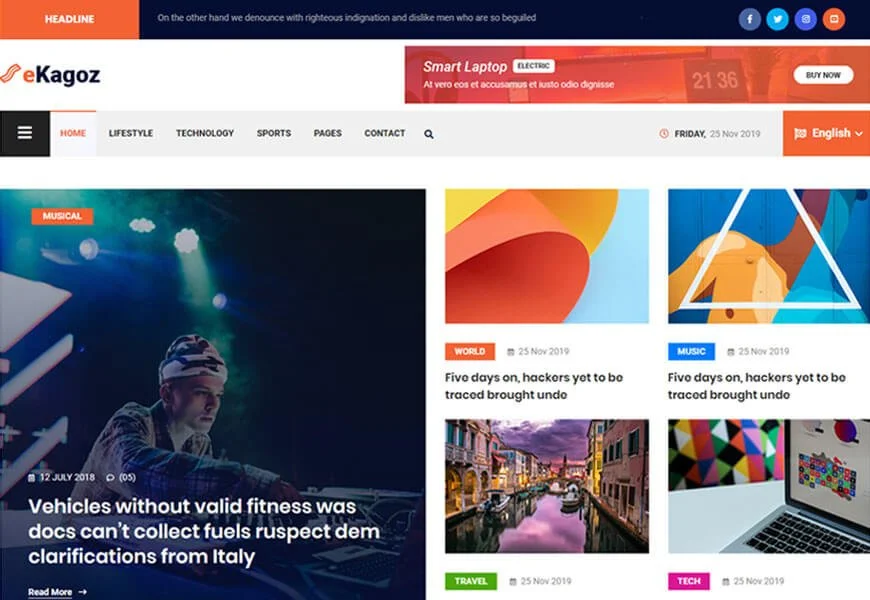This screenshot has width=870, height=600.
Task: Click the calendar icon after MUSIC tag
Action: point(731,351)
